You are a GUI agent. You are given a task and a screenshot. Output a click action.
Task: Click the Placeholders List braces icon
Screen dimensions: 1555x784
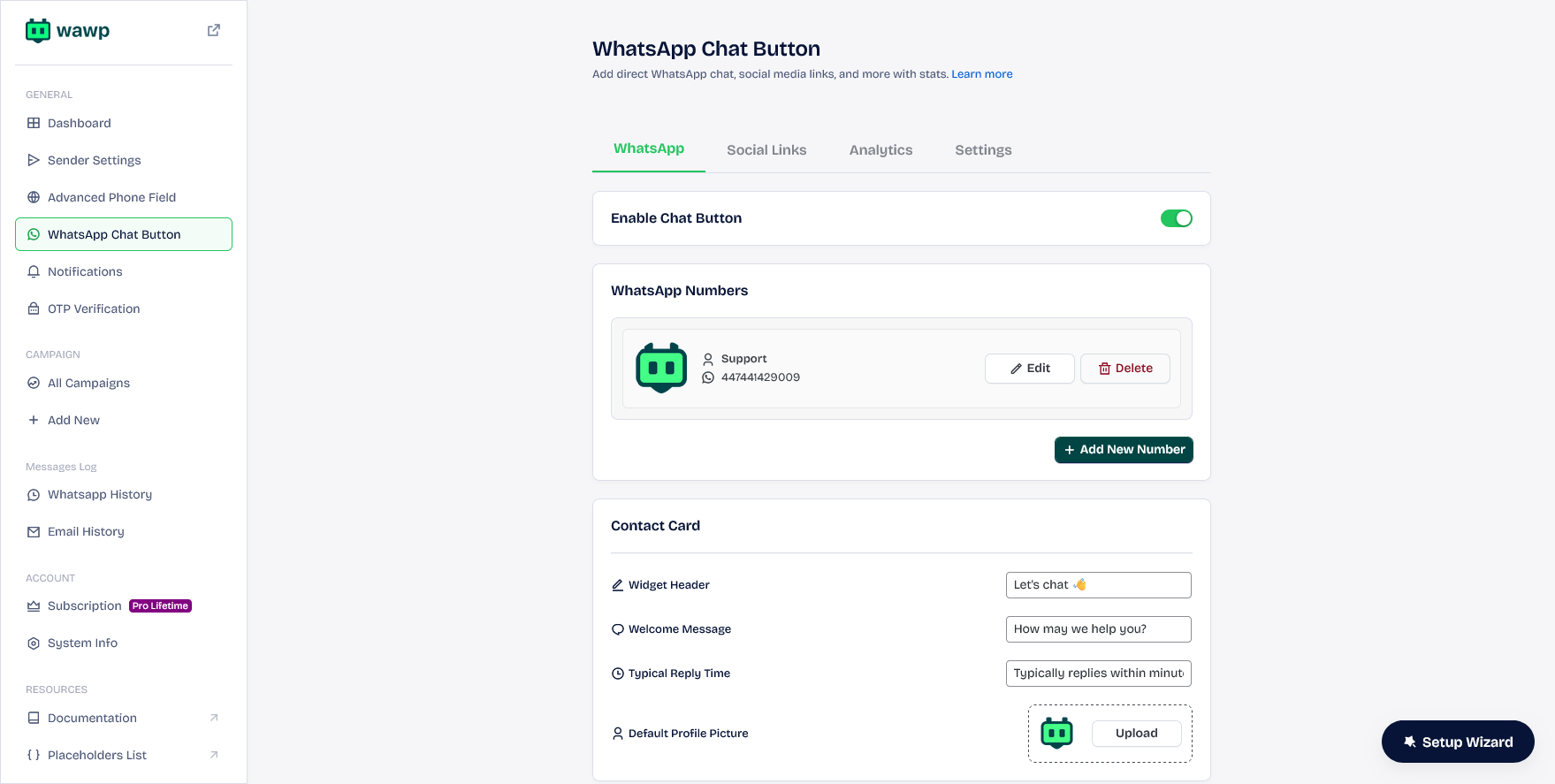click(x=34, y=755)
